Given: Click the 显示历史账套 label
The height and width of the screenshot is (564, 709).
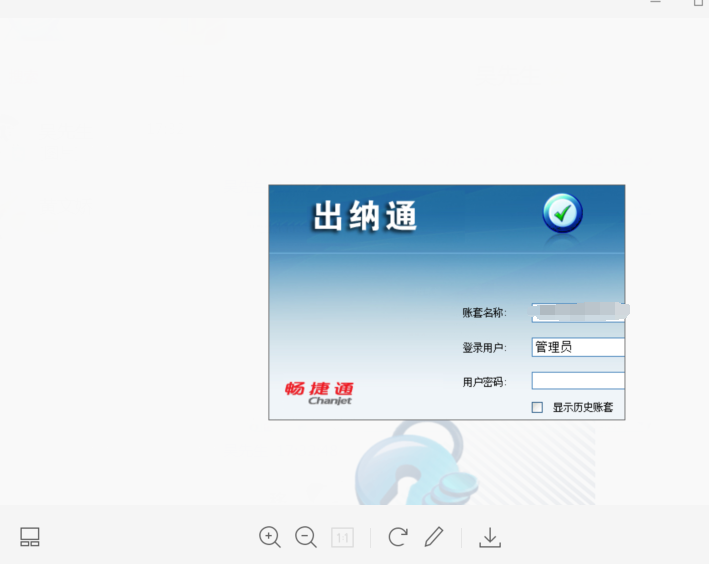Looking at the screenshot, I should (583, 408).
